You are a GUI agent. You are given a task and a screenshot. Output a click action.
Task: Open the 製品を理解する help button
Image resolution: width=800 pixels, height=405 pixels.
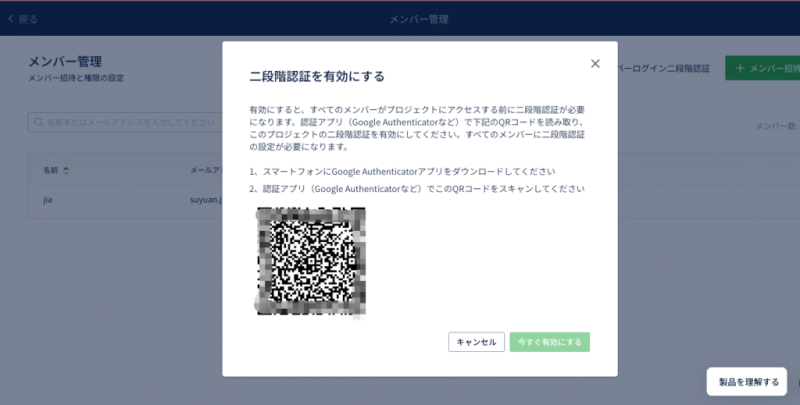(744, 381)
